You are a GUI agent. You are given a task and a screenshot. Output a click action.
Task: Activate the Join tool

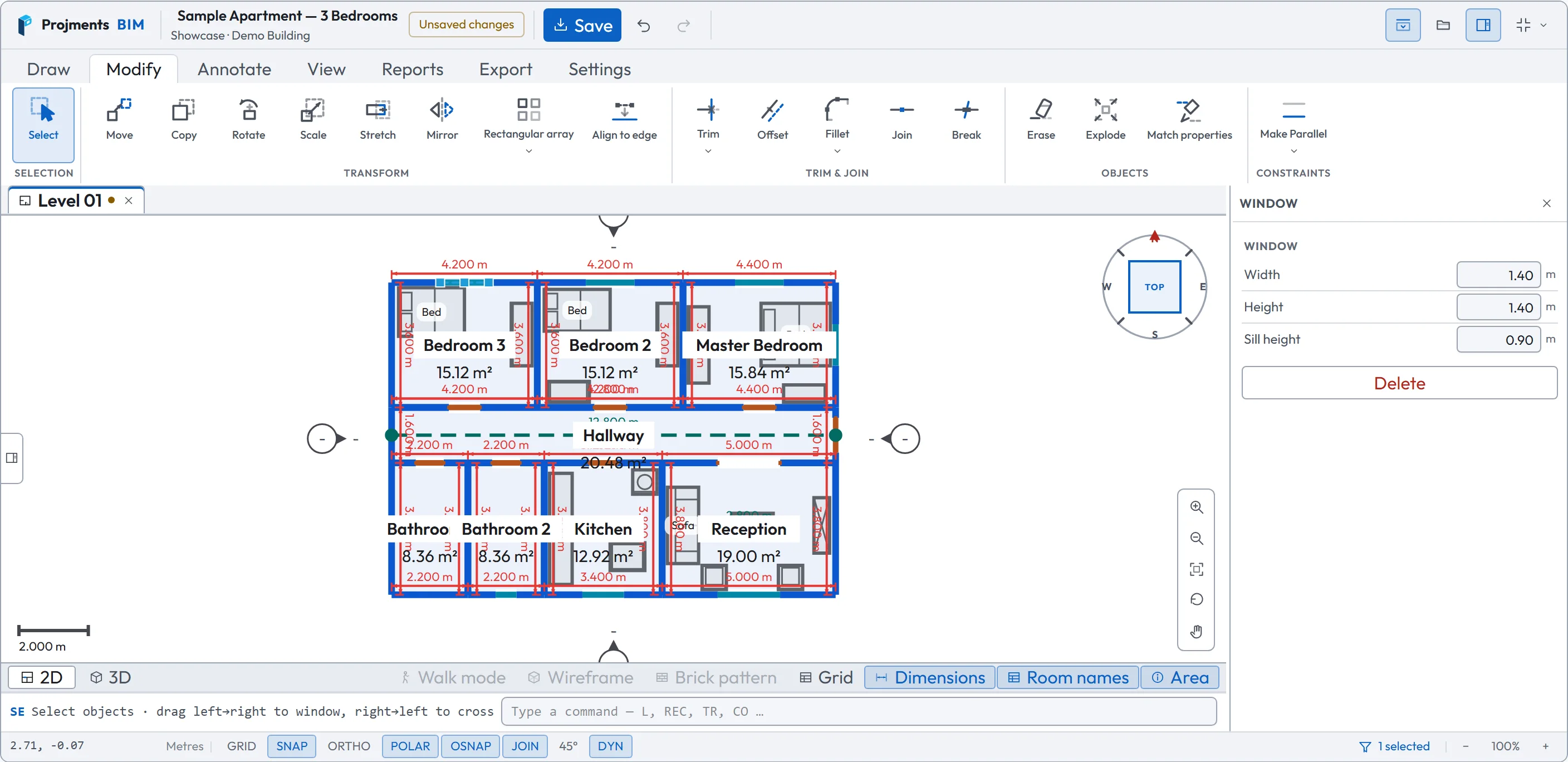pyautogui.click(x=901, y=119)
